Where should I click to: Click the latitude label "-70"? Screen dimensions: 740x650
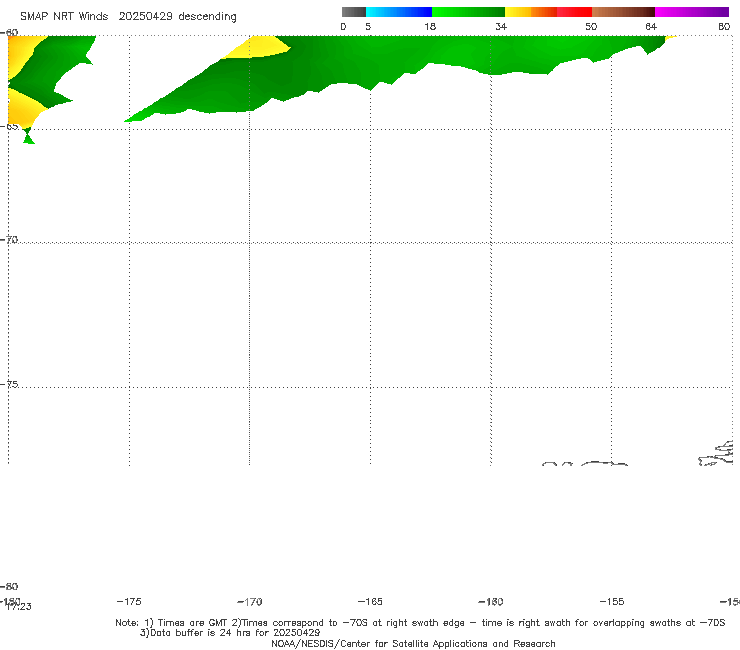[9, 239]
